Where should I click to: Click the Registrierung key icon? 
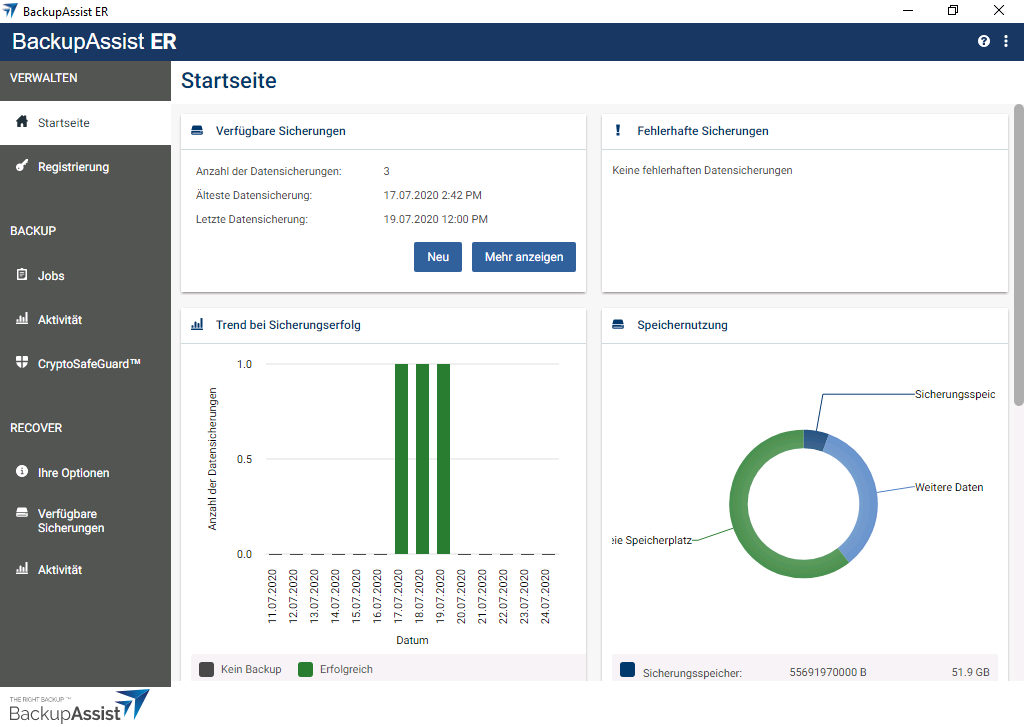tap(22, 166)
